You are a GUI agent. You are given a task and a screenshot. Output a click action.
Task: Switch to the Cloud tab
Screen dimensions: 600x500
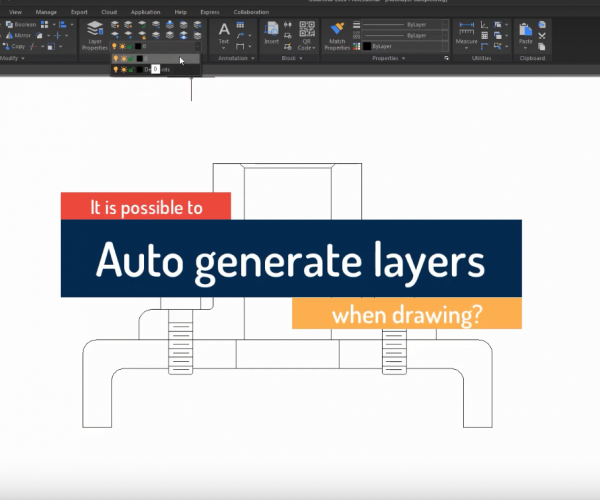(109, 12)
